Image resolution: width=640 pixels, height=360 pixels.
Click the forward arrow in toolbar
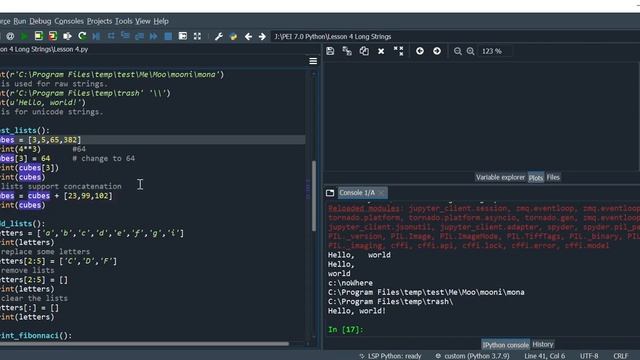pyautogui.click(x=262, y=36)
